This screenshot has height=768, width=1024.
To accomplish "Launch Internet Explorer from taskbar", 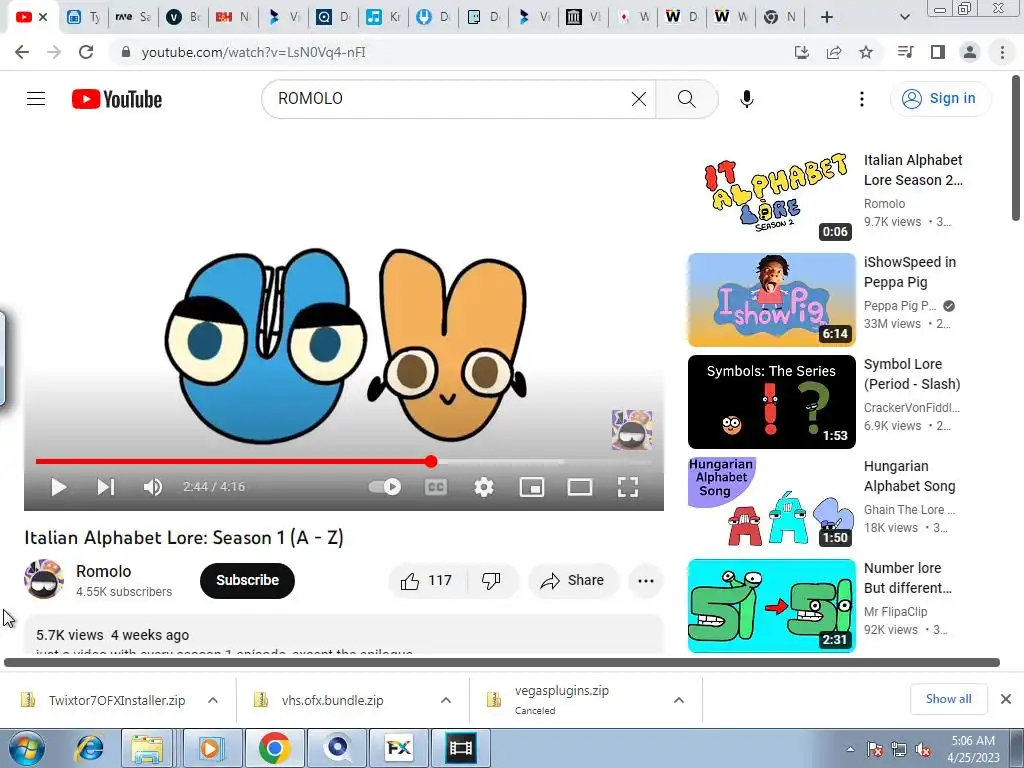I will click(x=89, y=748).
